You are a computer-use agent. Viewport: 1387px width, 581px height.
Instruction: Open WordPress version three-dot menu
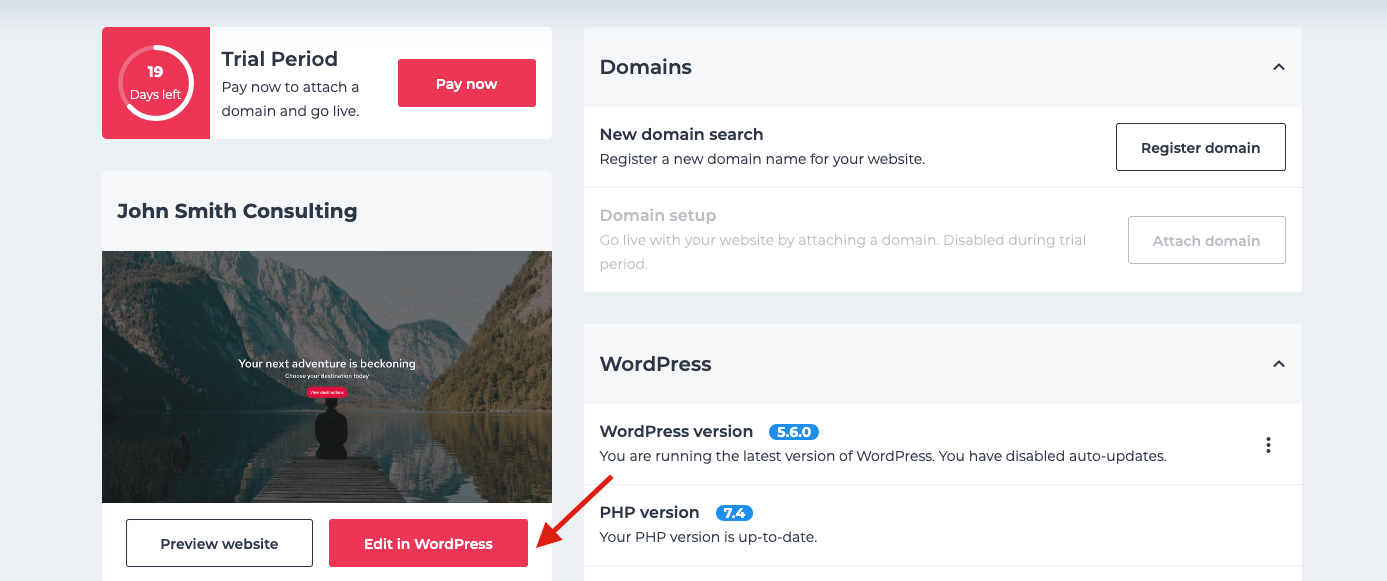coord(1268,445)
